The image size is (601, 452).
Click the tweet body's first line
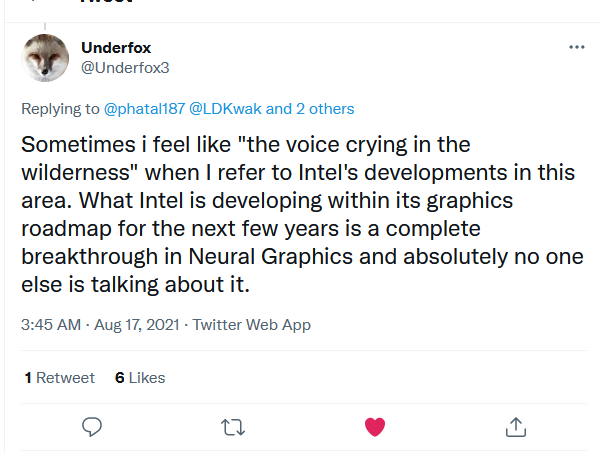[246, 145]
